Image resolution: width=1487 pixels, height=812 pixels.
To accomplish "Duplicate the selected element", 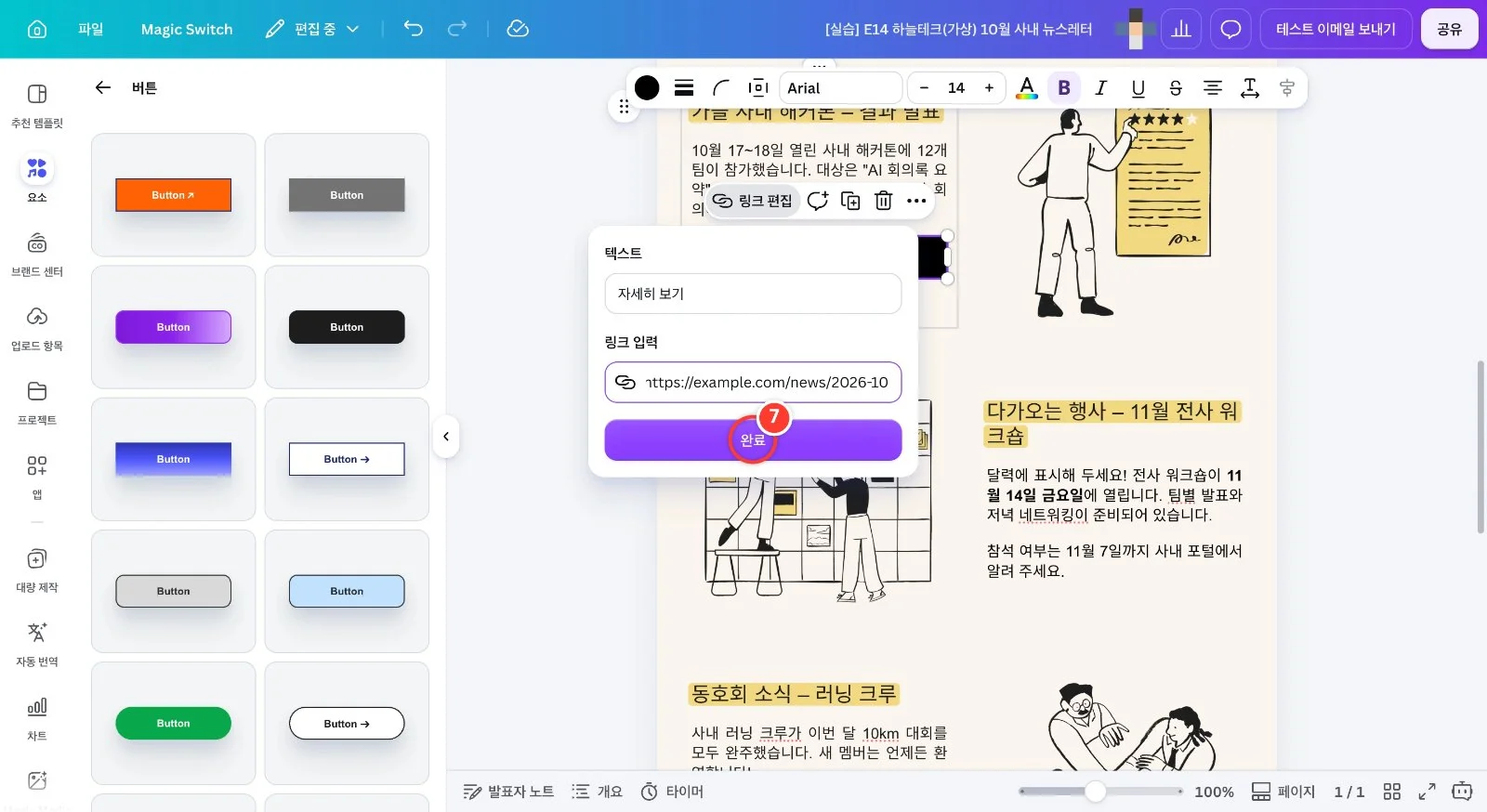I will pyautogui.click(x=850, y=201).
